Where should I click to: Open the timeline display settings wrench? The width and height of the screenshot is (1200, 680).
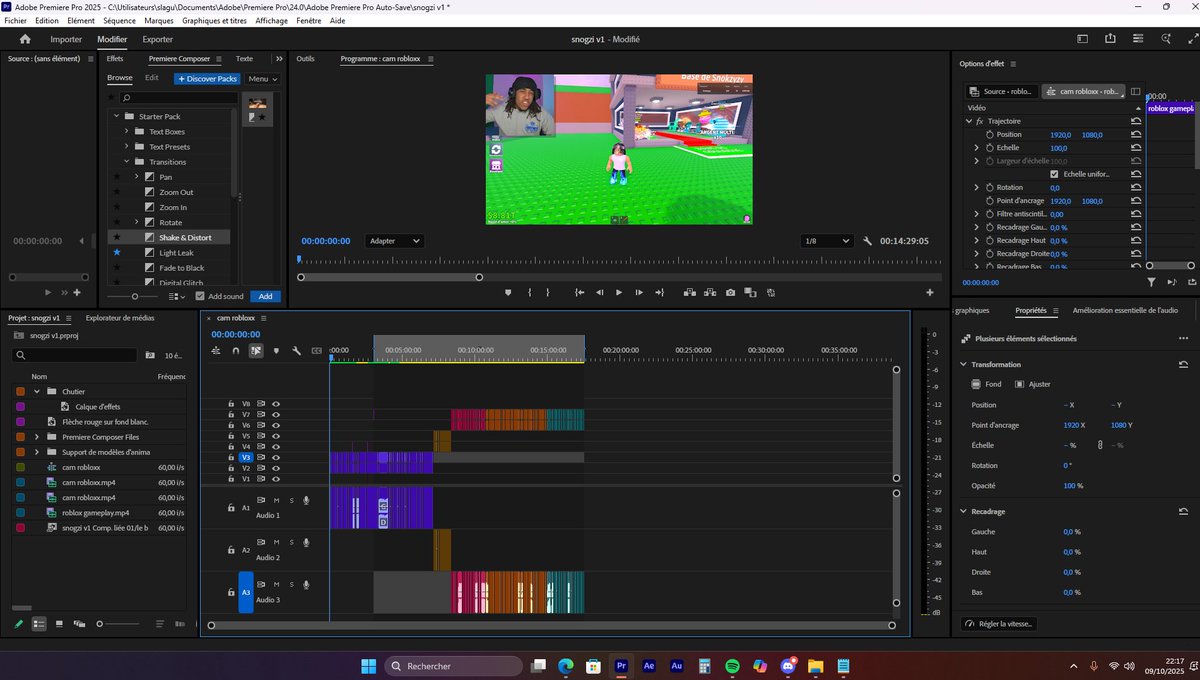pos(297,351)
